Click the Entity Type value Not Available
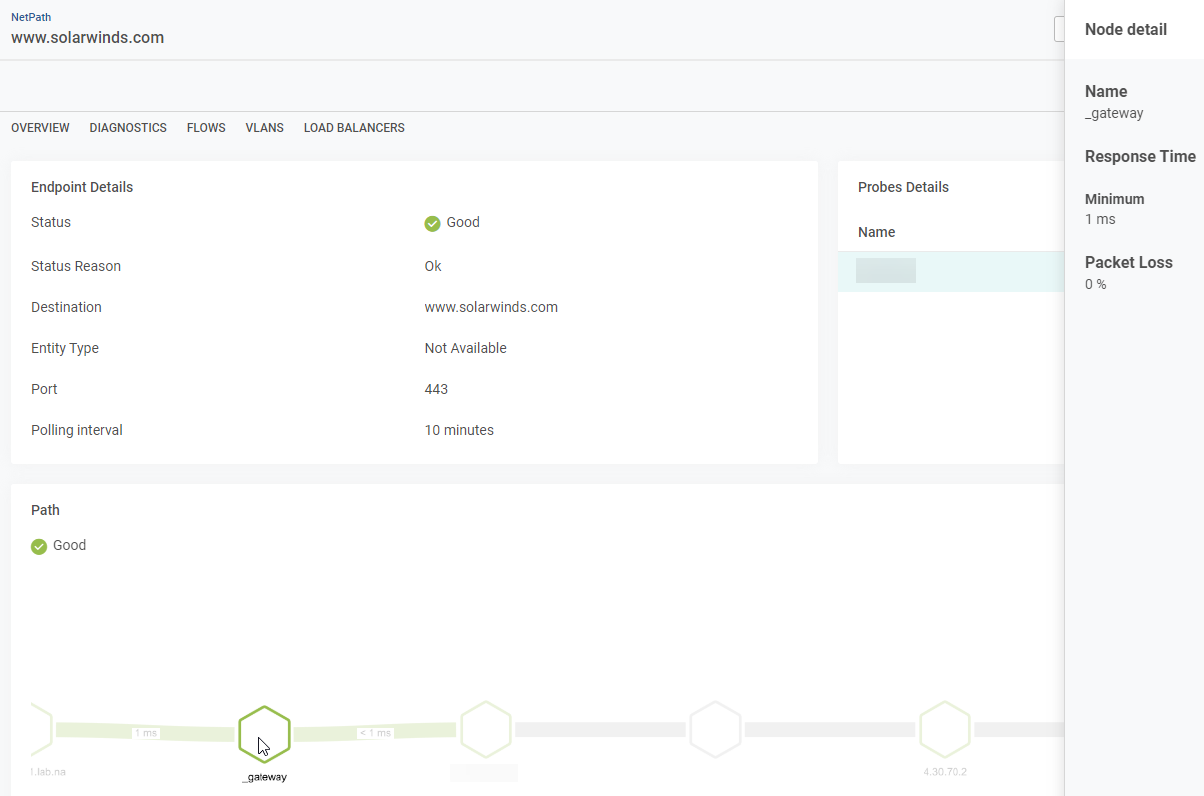The image size is (1204, 796). [x=465, y=348]
